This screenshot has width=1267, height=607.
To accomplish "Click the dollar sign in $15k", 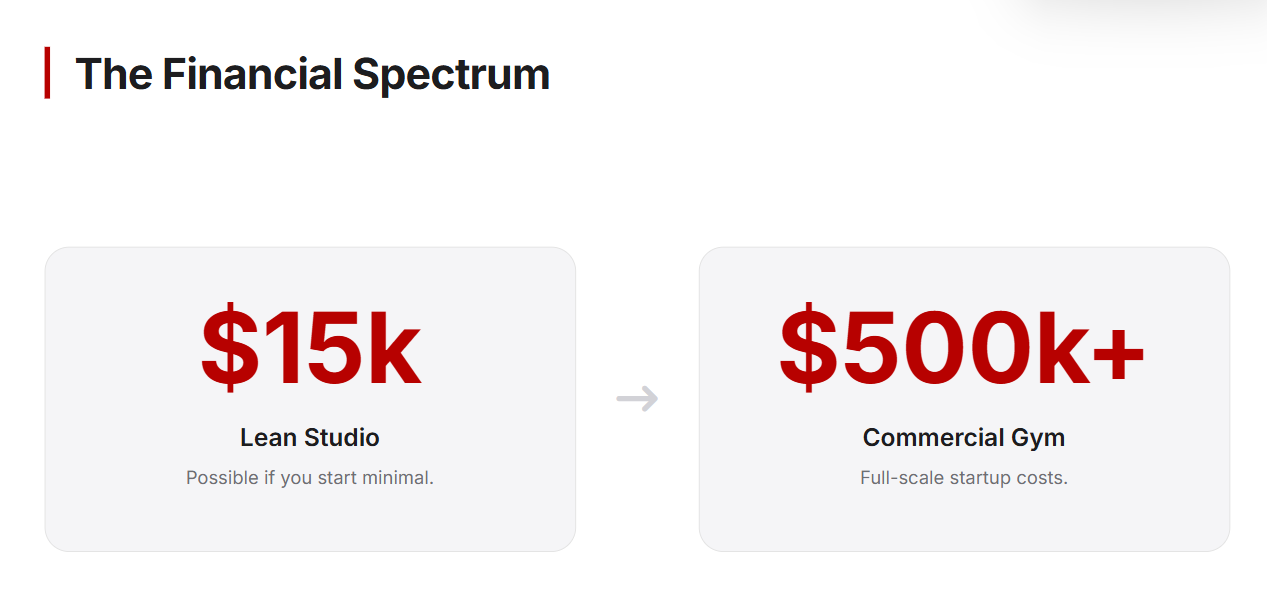I will [x=225, y=348].
